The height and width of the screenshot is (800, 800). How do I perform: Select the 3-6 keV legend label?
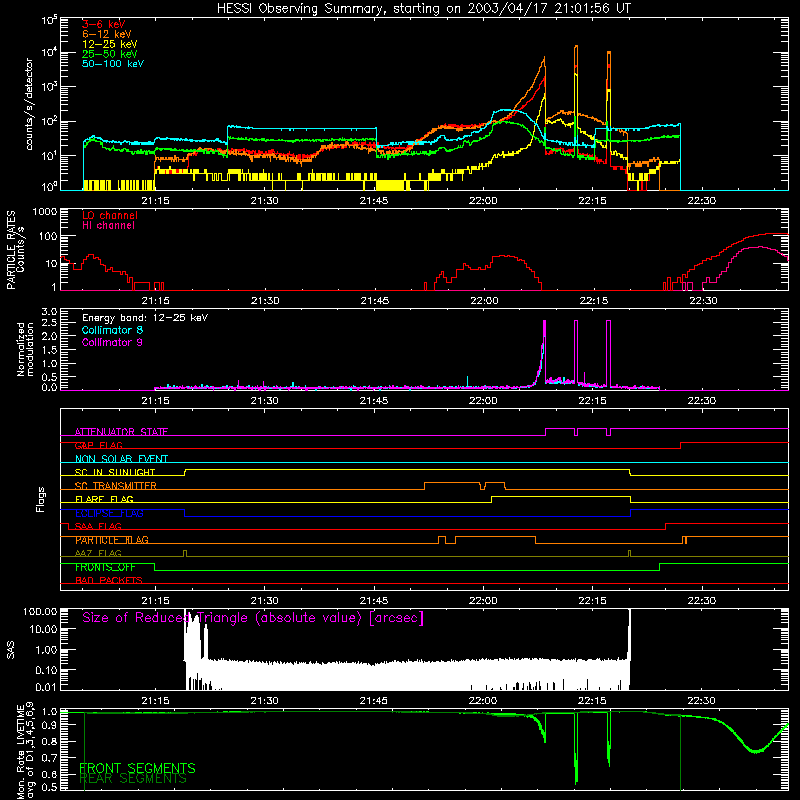pos(104,24)
